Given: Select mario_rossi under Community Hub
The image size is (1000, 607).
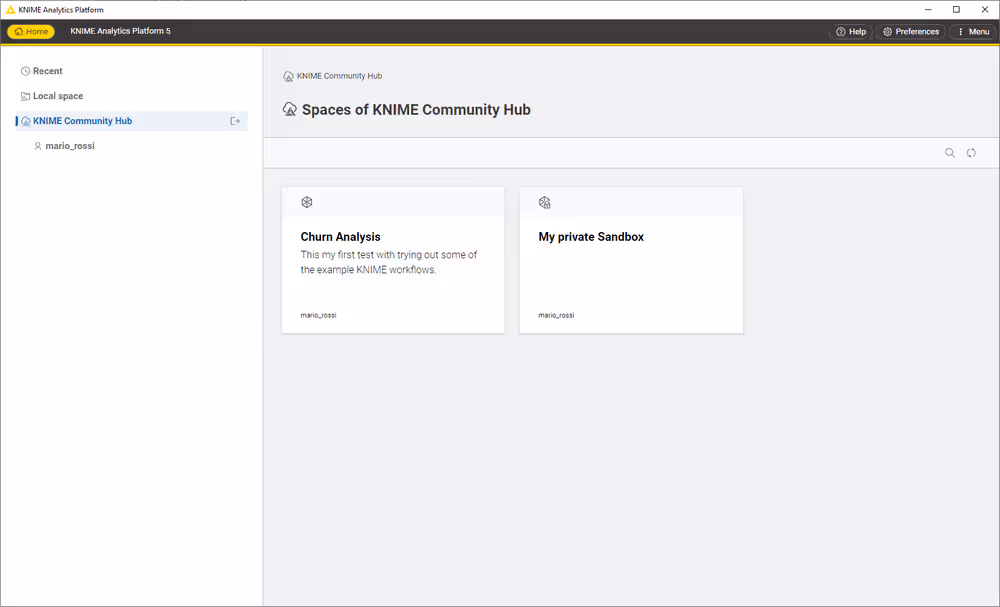Looking at the screenshot, I should [70, 146].
